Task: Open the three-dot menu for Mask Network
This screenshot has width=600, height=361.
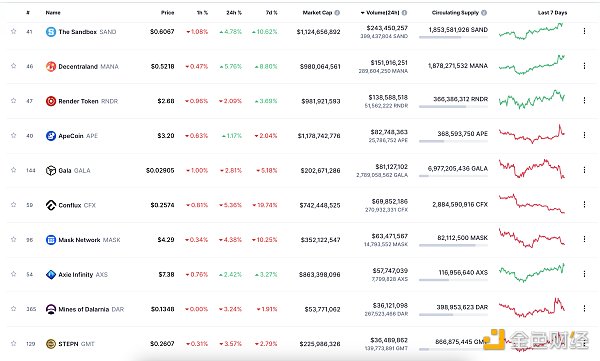Action: pos(584,239)
